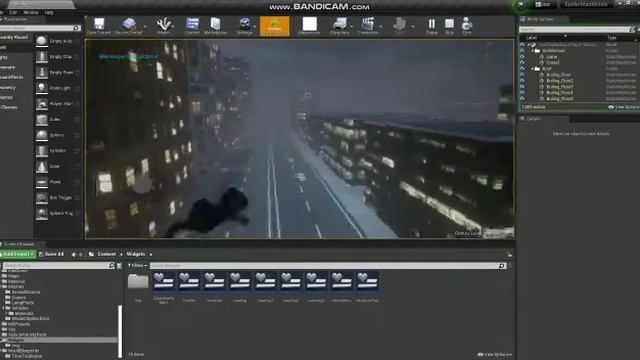
Task: Open Source Control dropdown arrow
Action: tap(145, 27)
